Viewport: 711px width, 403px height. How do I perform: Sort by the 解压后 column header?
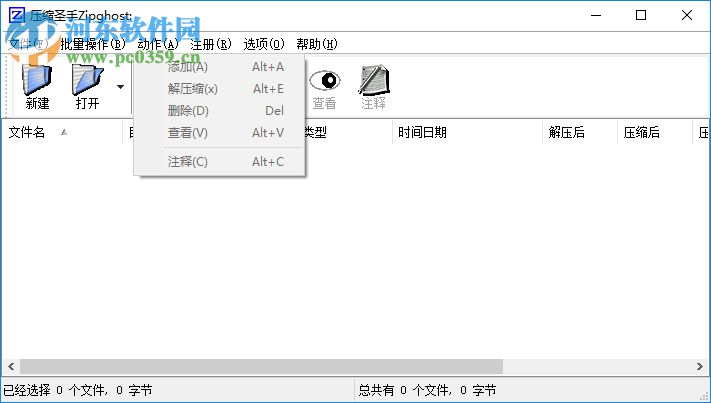[580, 132]
